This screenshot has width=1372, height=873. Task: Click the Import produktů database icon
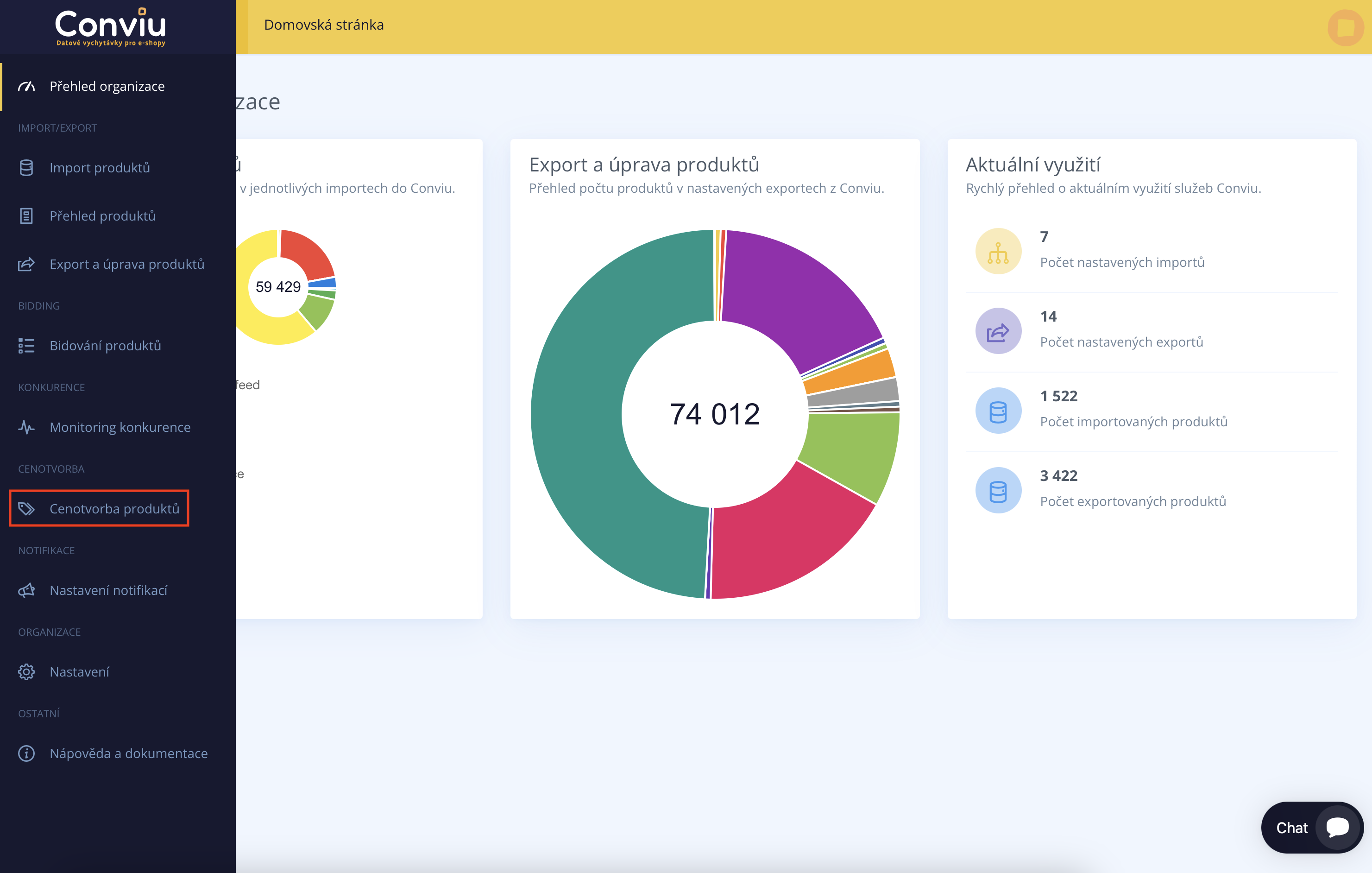point(26,168)
